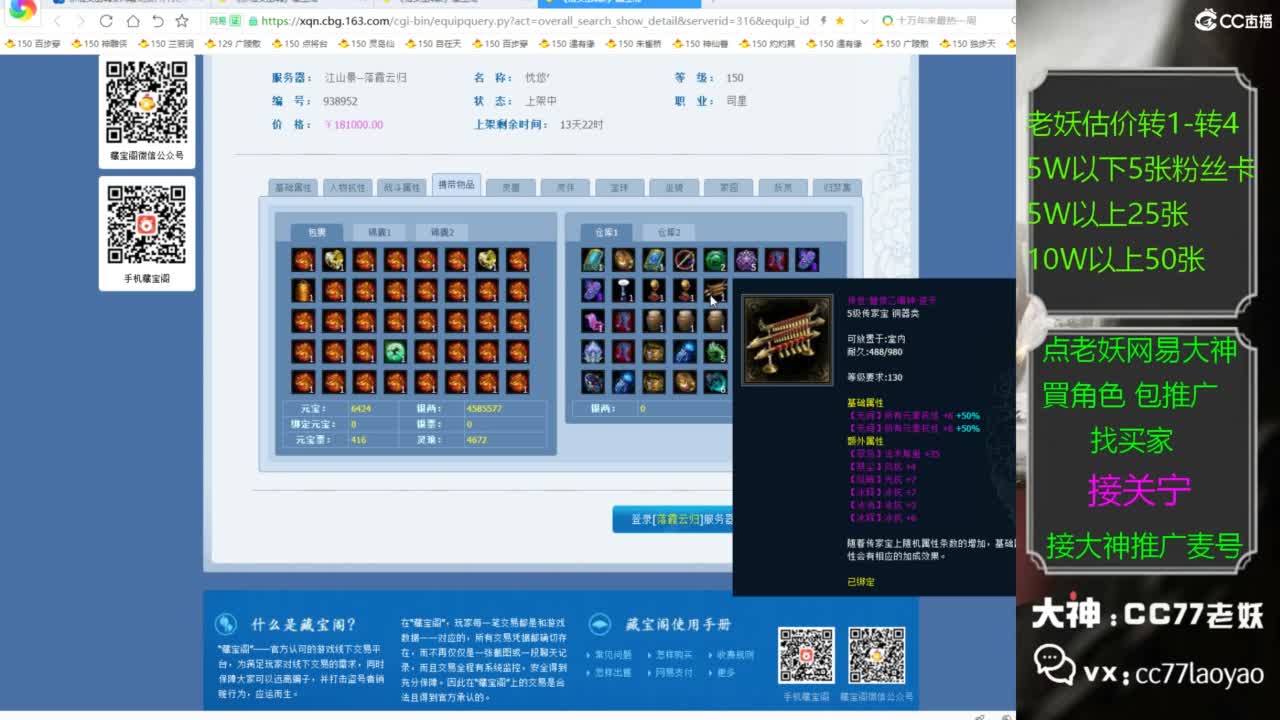The height and width of the screenshot is (720, 1280).
Task: Open the 怎样购买 guide link
Action: point(674,655)
